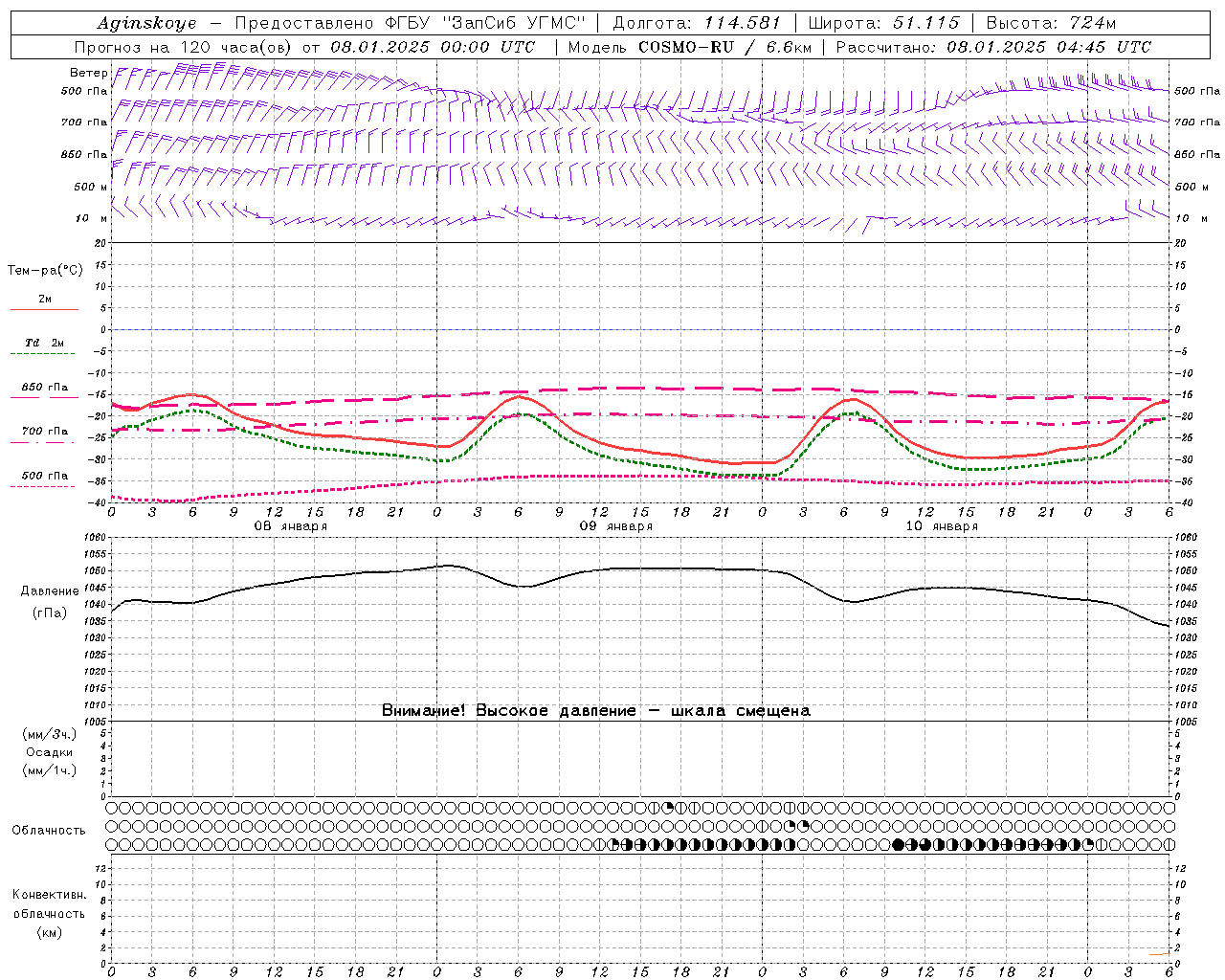Click the "Td 2м" dew point legend entry
The width and height of the screenshot is (1225, 980).
[45, 343]
